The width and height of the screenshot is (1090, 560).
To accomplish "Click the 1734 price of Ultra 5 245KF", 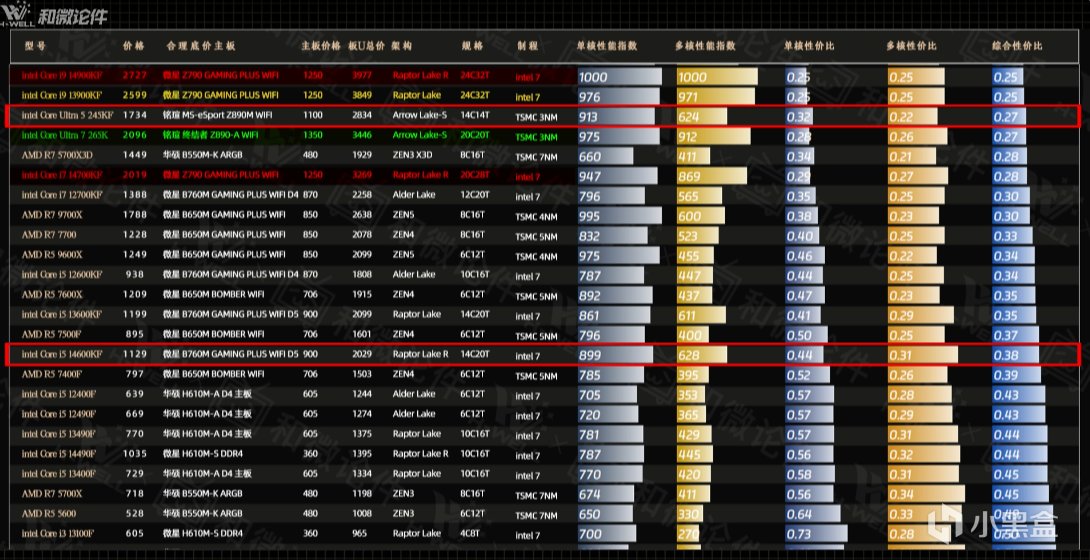I will 135,115.
